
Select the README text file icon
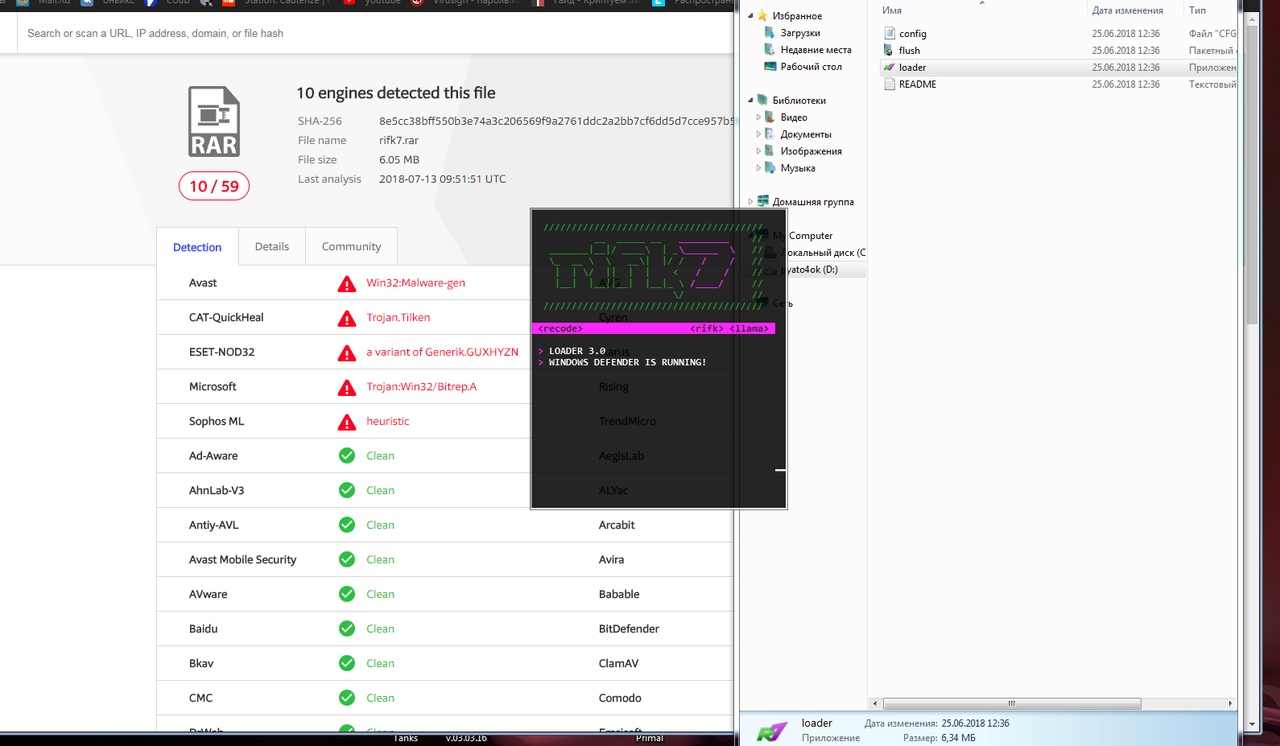[x=889, y=84]
